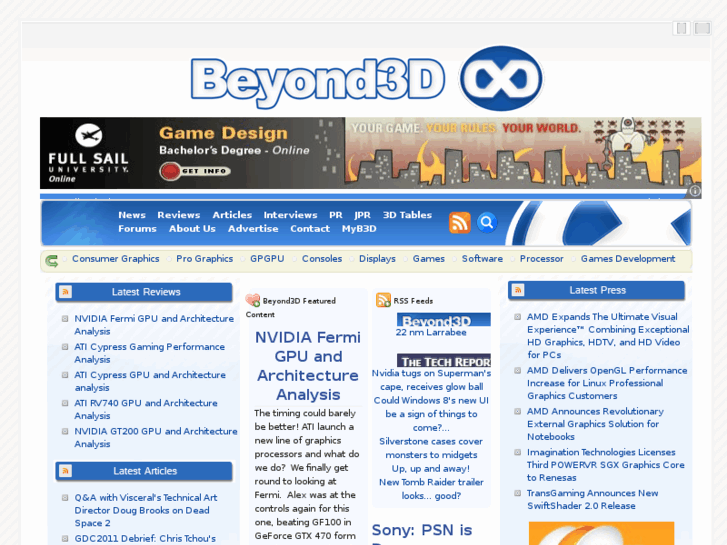Click the green back arrow in category bar

51,261
